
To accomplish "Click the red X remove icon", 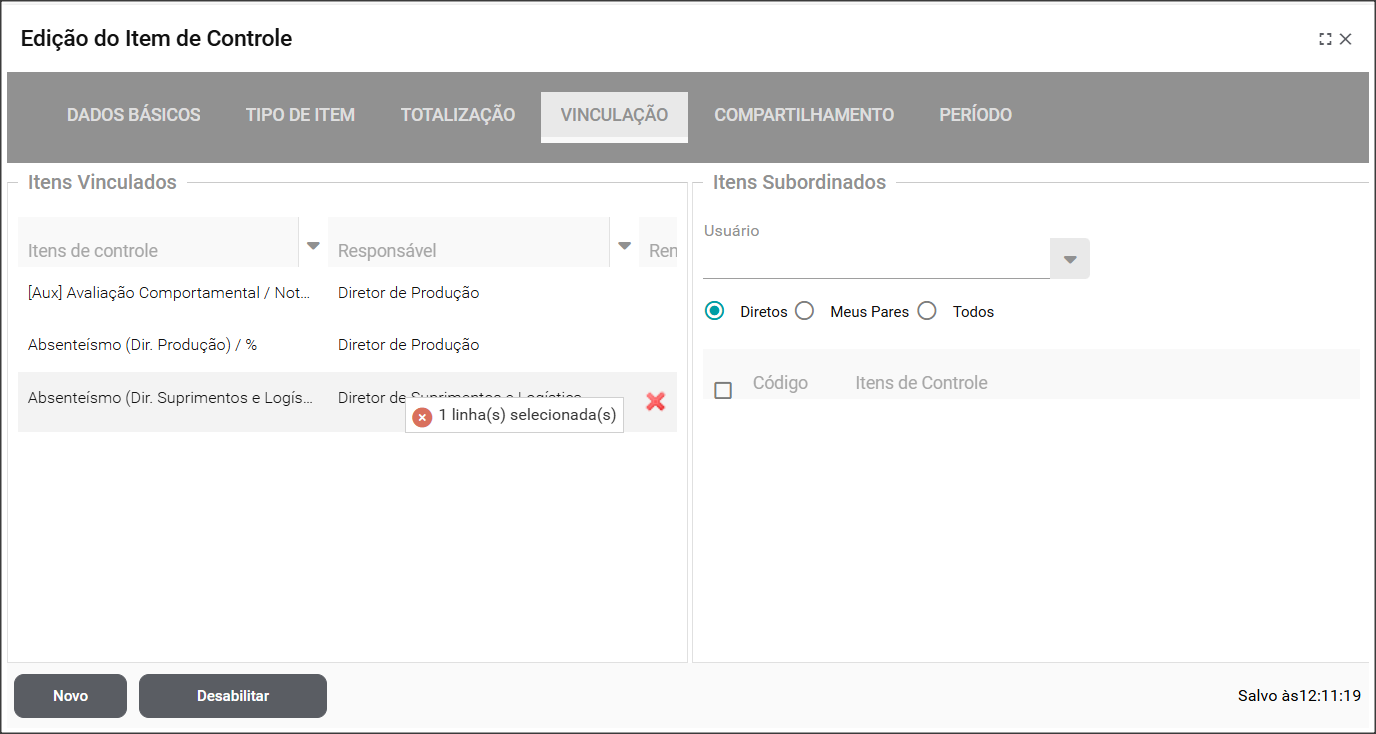I will click(x=656, y=401).
